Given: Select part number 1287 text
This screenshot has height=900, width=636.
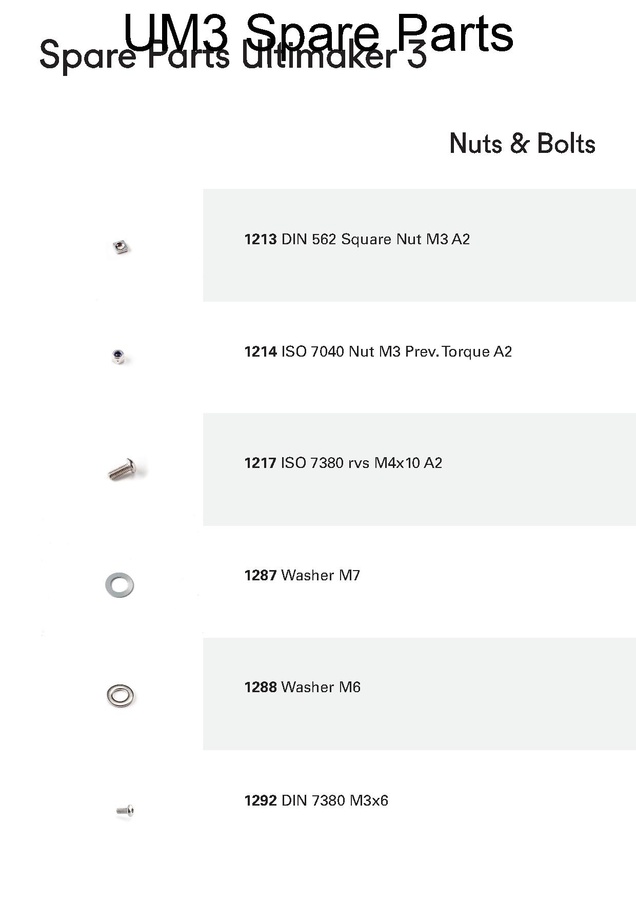Looking at the screenshot, I should click(260, 575).
